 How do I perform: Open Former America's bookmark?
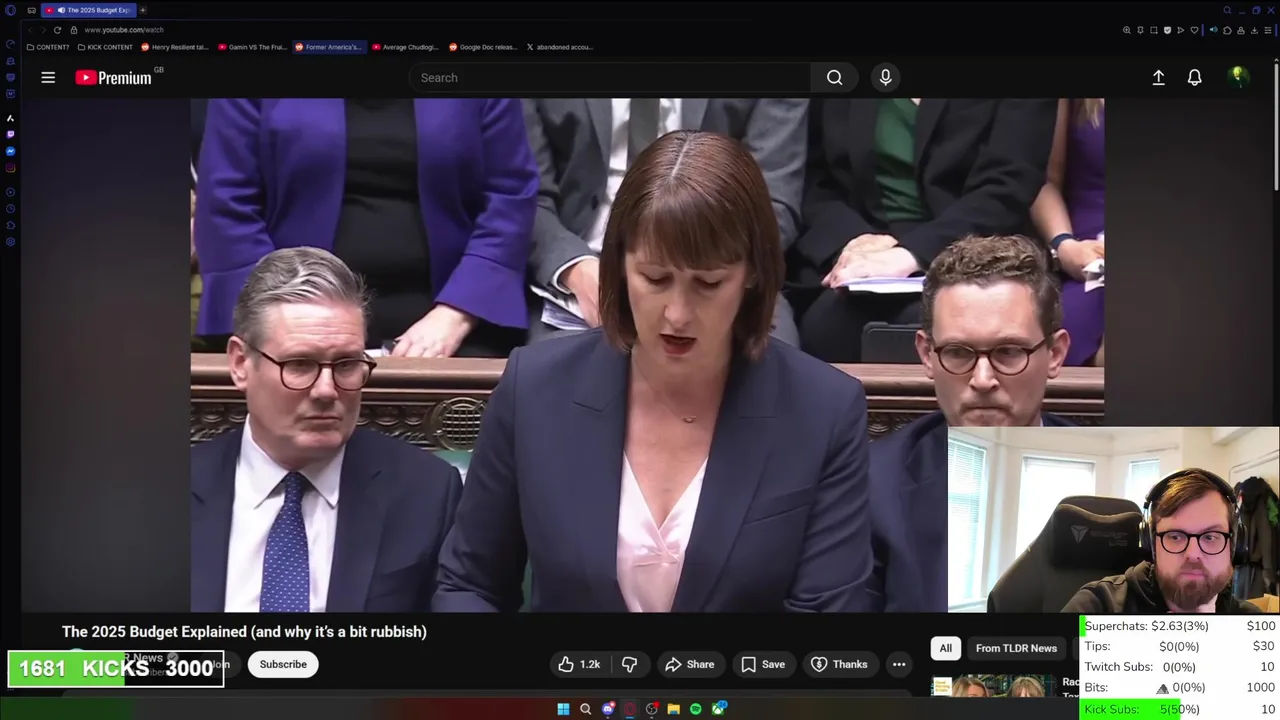(x=328, y=47)
